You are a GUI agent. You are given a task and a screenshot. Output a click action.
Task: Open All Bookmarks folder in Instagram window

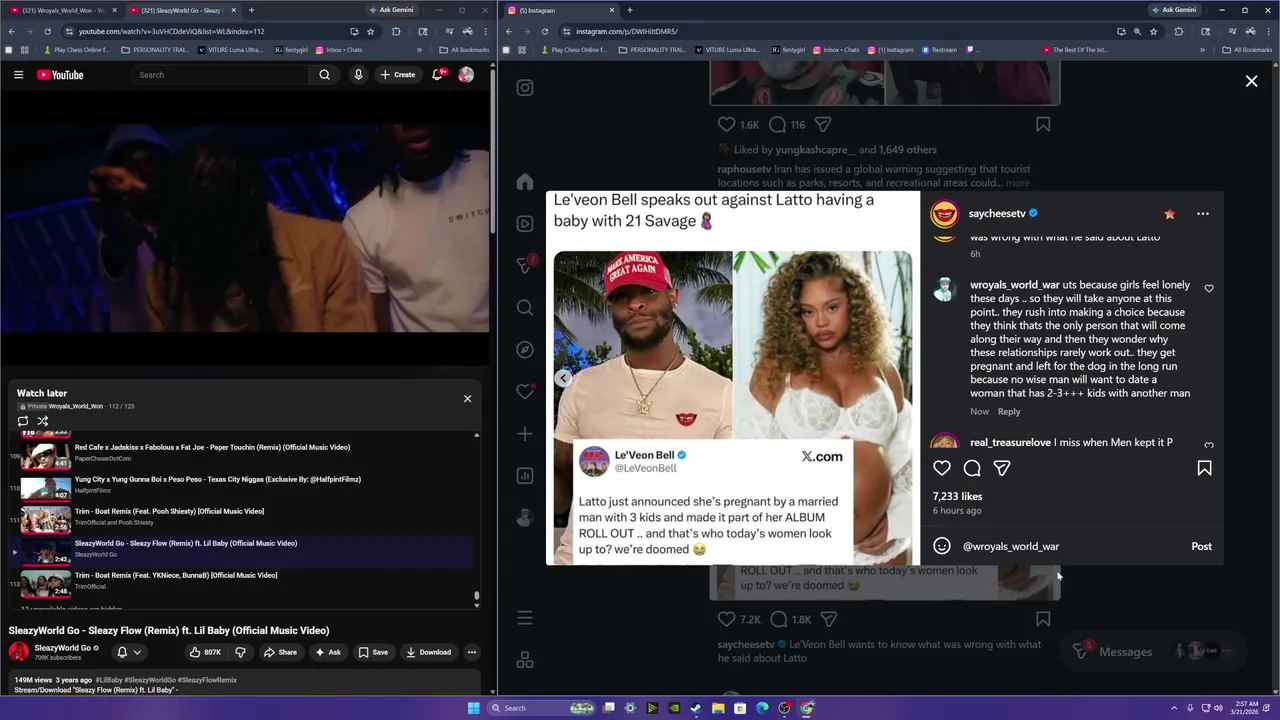pyautogui.click(x=1247, y=50)
